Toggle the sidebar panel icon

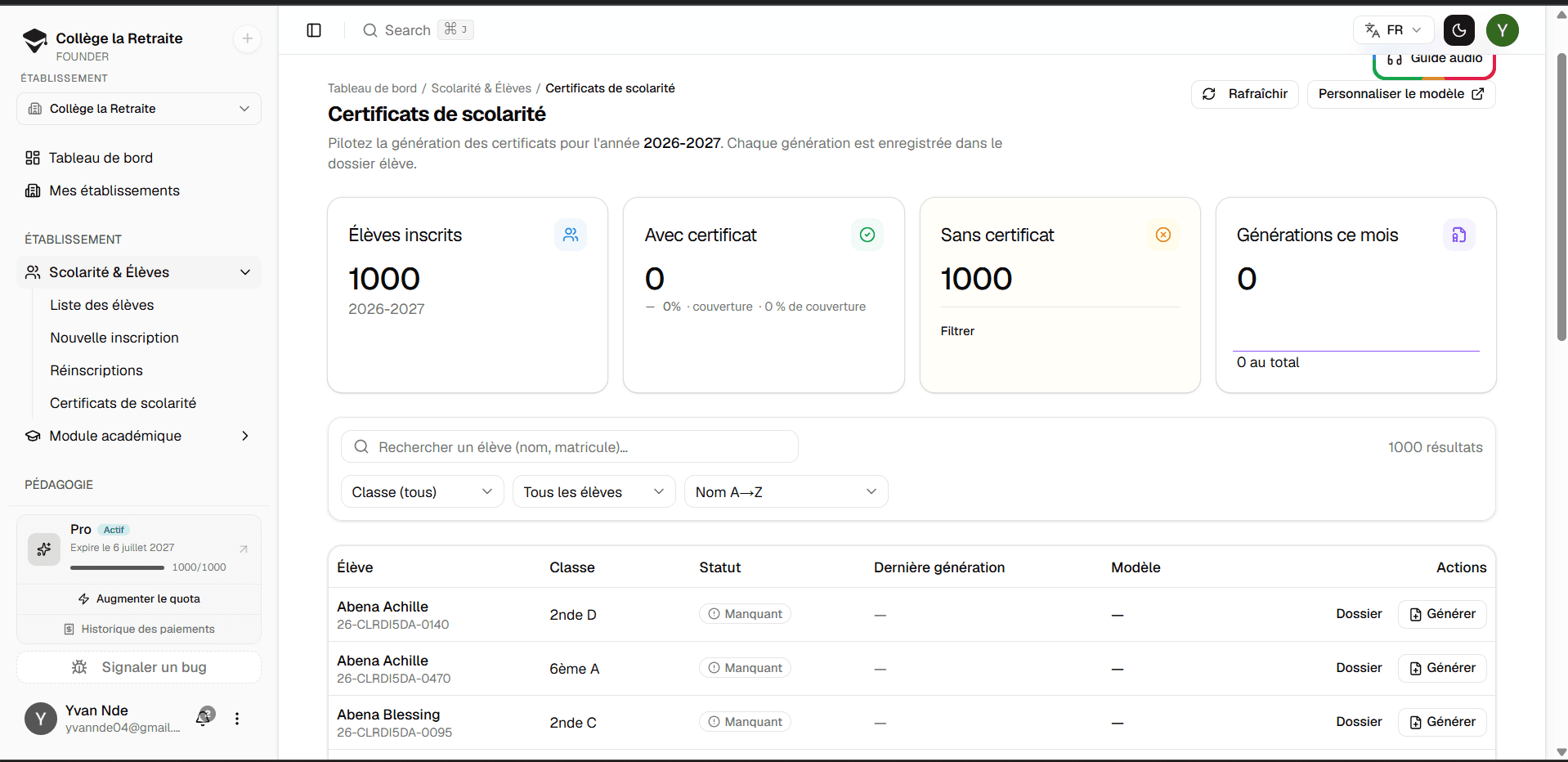pyautogui.click(x=314, y=30)
